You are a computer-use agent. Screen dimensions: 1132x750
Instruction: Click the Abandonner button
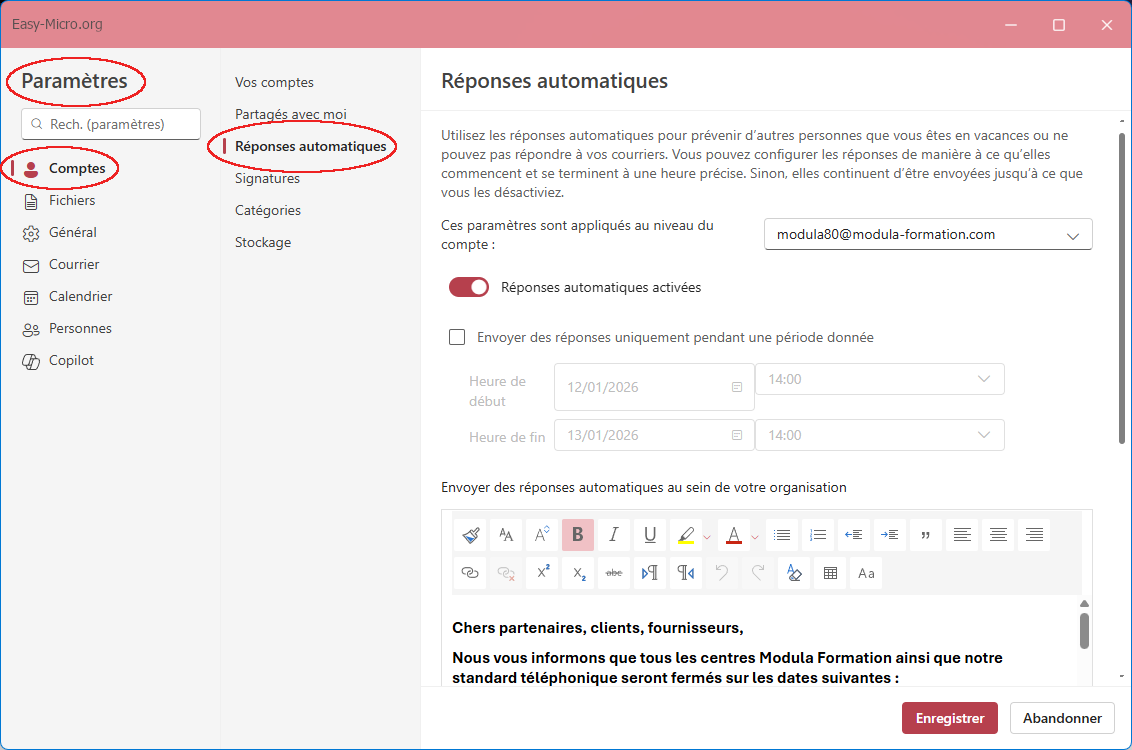(x=1062, y=718)
